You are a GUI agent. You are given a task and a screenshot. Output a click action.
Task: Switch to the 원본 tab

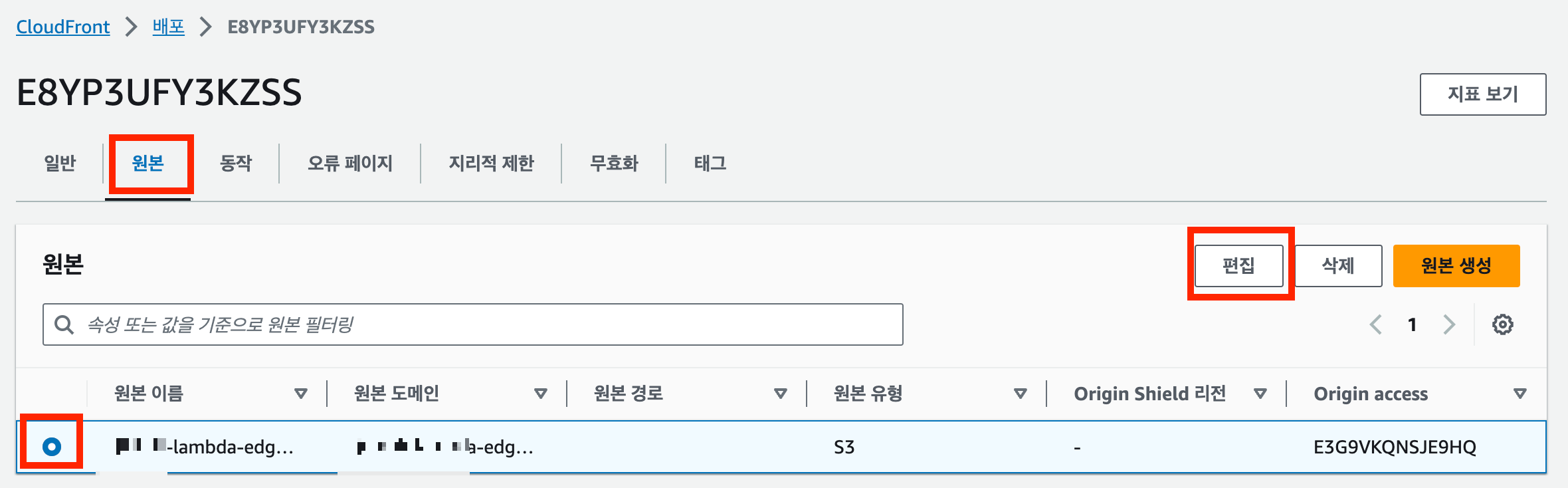point(148,163)
